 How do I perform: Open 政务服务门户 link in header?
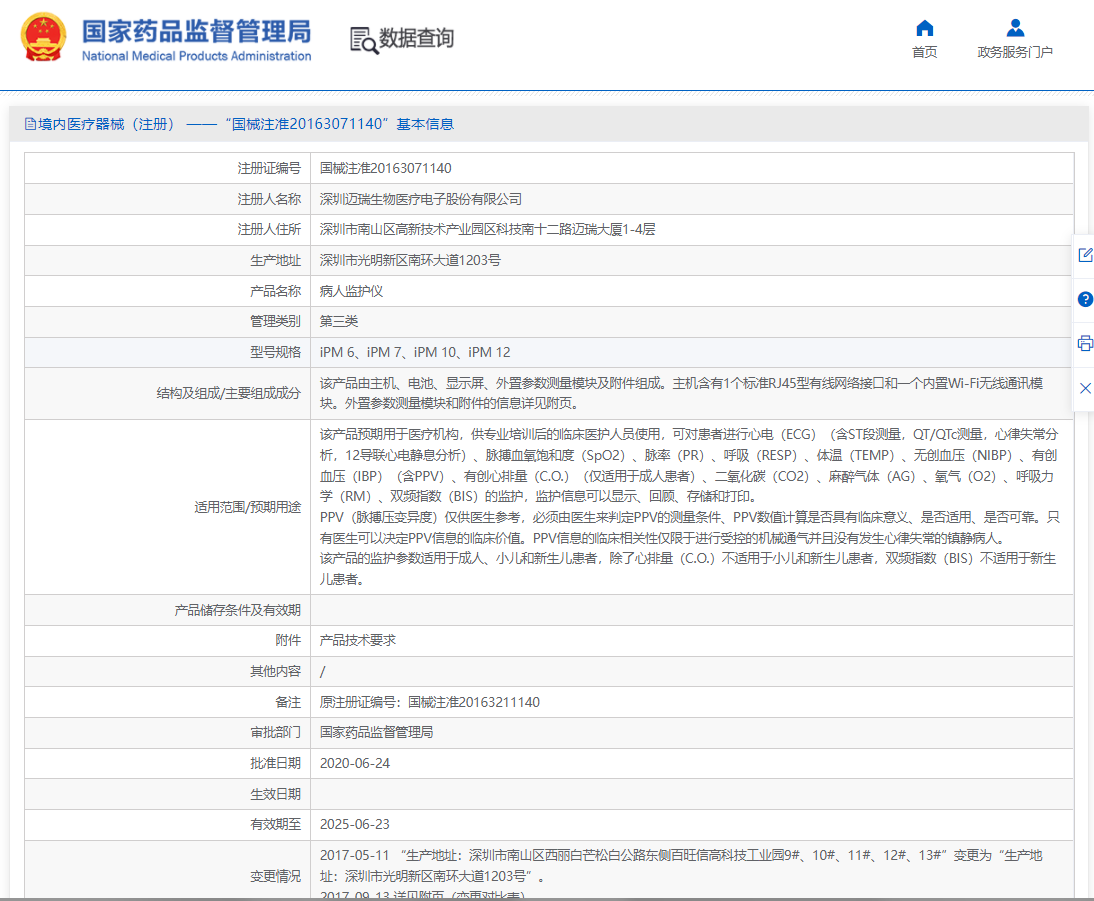(1015, 52)
